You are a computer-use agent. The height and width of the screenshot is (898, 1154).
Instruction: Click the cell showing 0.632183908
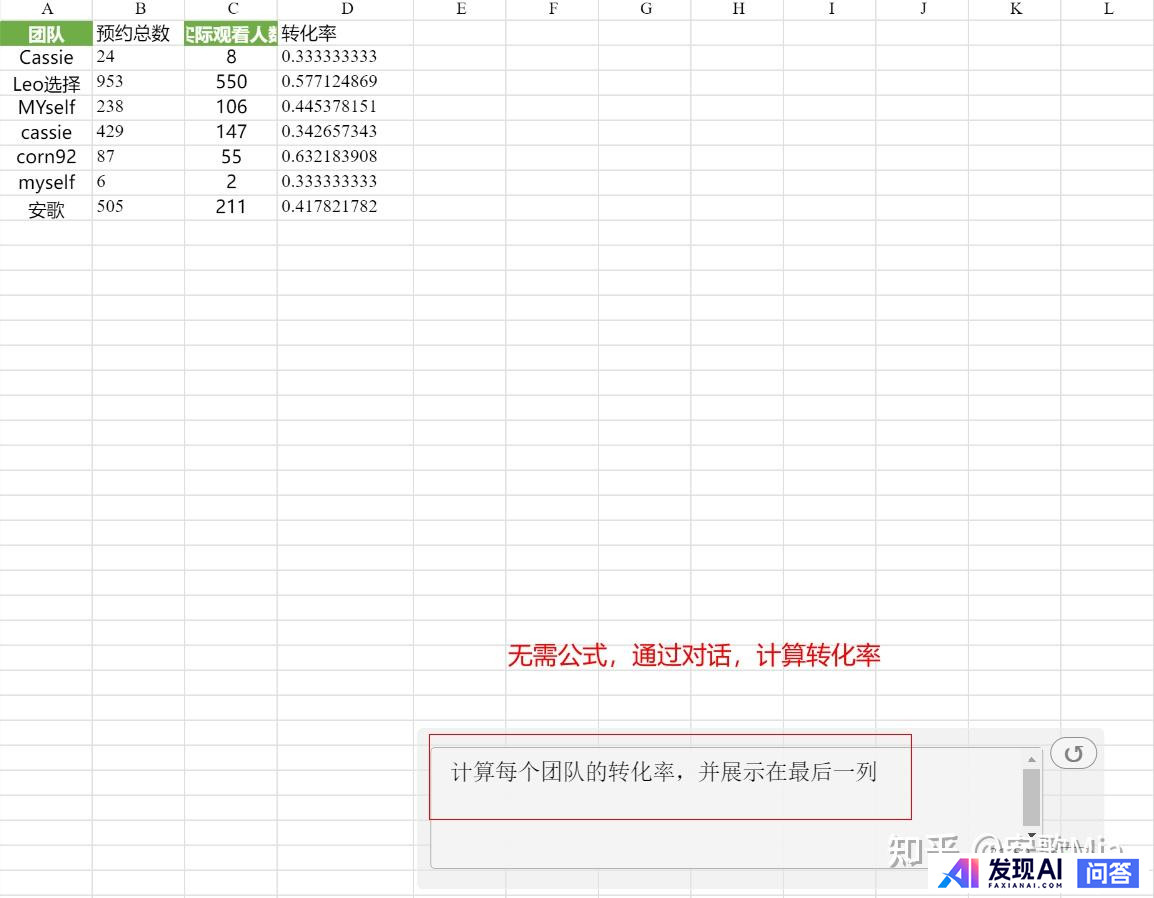(345, 158)
